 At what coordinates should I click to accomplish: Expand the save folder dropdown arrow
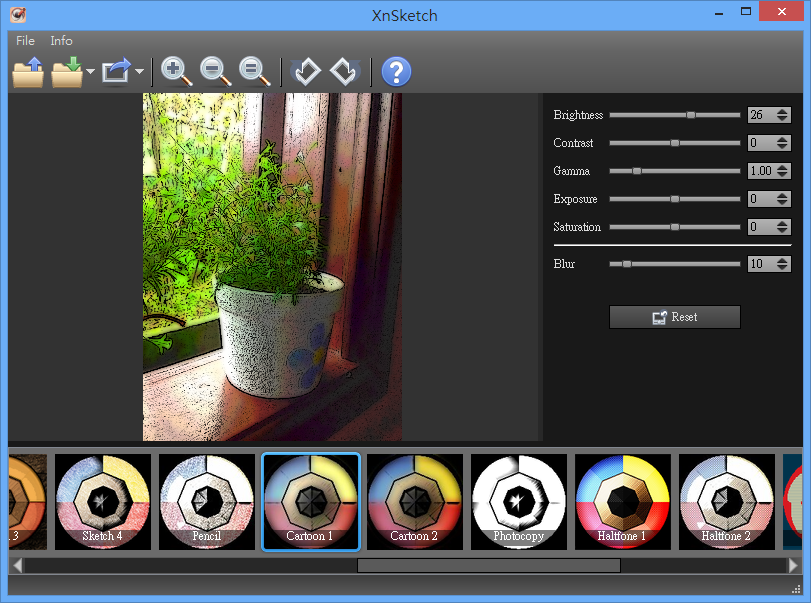click(x=90, y=72)
